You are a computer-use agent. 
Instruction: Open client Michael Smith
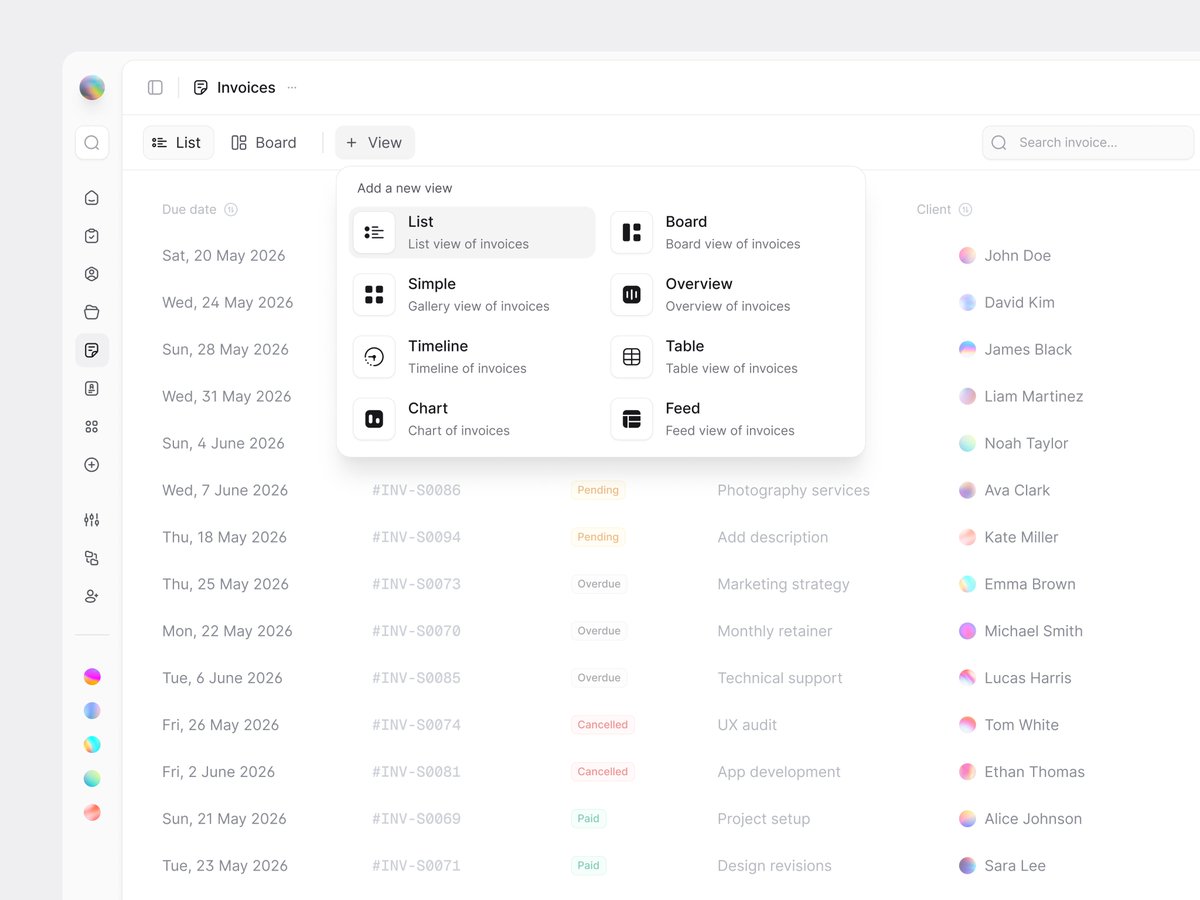pyautogui.click(x=1033, y=631)
